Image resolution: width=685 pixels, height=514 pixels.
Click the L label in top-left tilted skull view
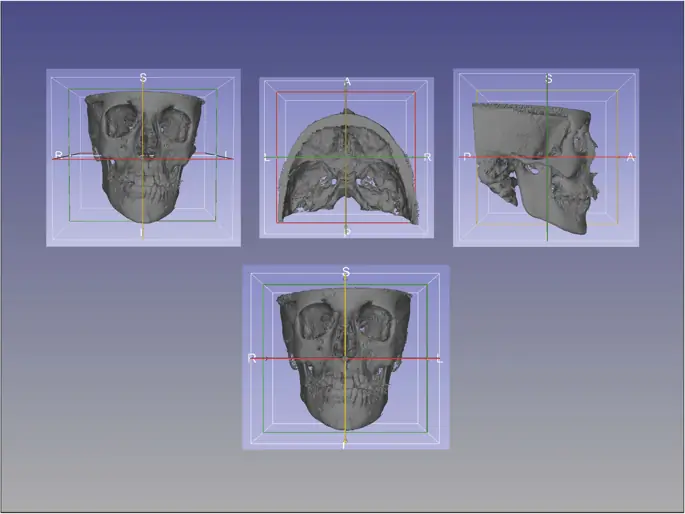pyautogui.click(x=228, y=154)
